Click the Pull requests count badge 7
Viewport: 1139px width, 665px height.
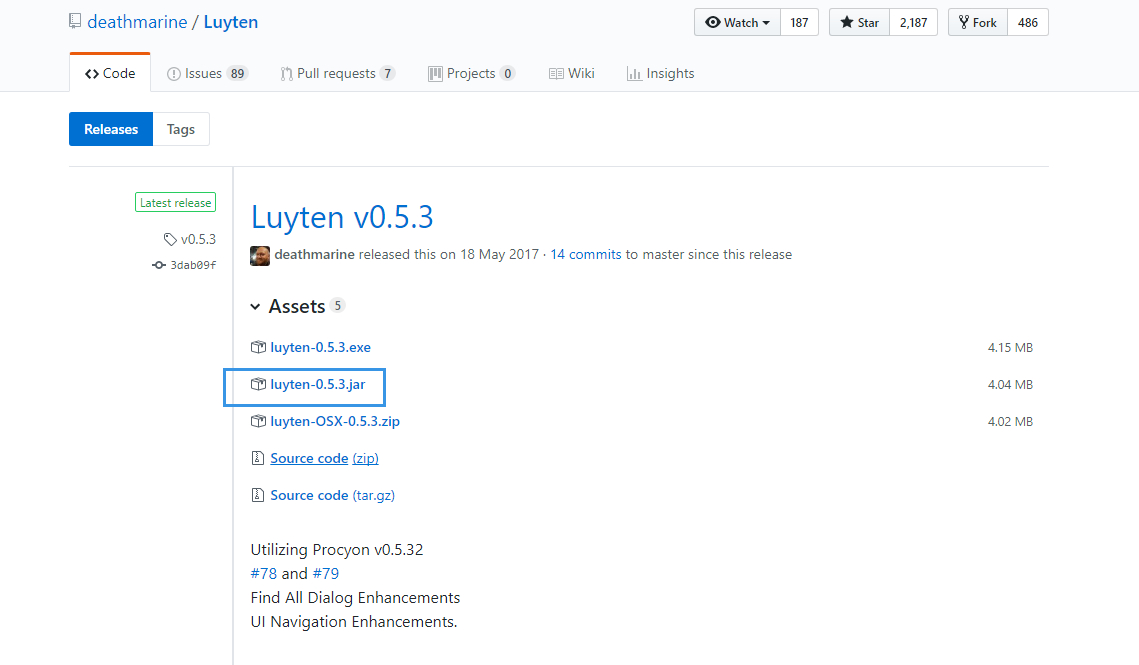coord(388,73)
